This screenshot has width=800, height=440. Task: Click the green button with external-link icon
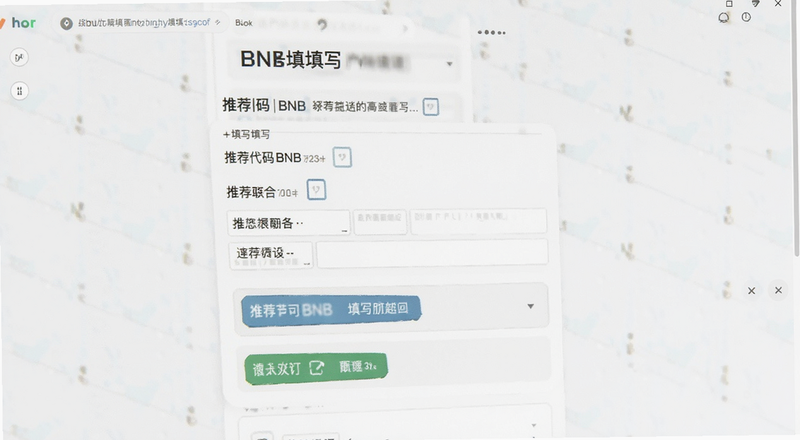[316, 368]
